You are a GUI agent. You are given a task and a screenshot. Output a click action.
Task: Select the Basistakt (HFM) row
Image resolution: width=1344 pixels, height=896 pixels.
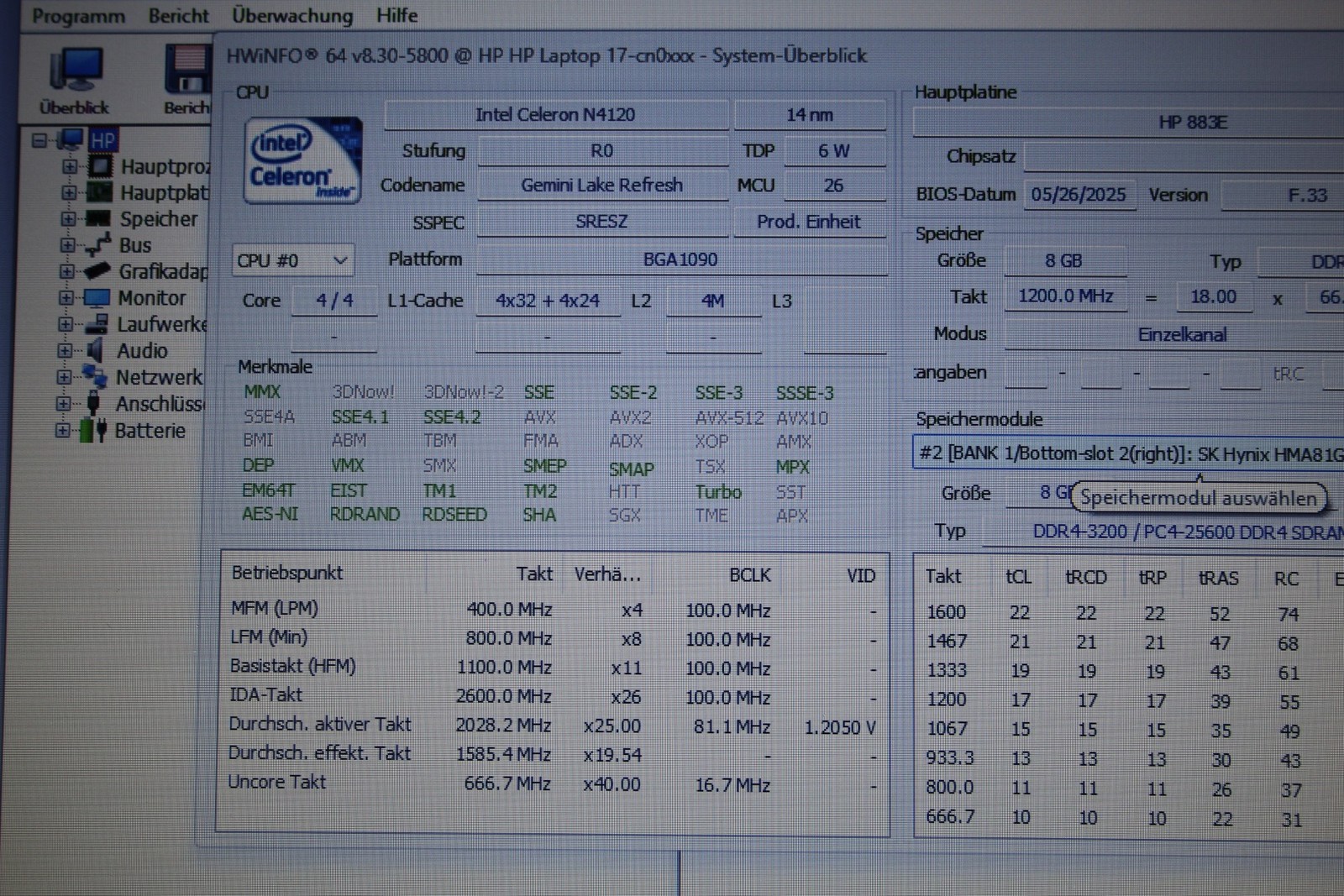click(x=554, y=668)
